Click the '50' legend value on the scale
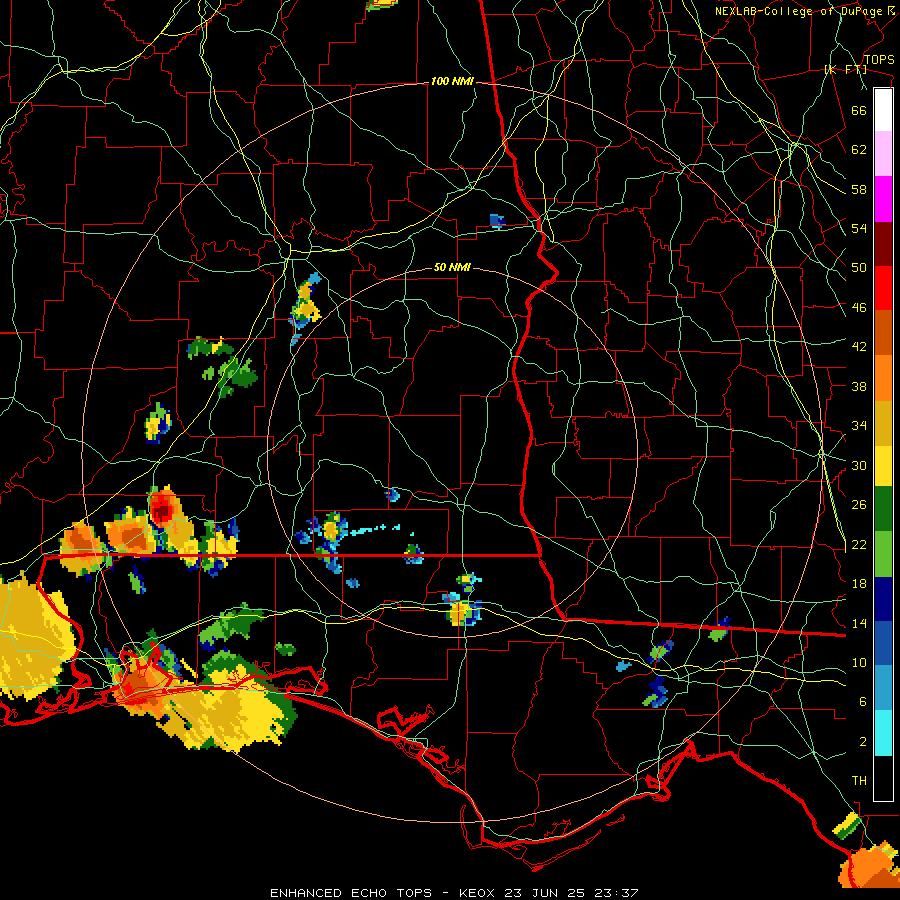Viewport: 900px width, 900px height. click(x=859, y=268)
